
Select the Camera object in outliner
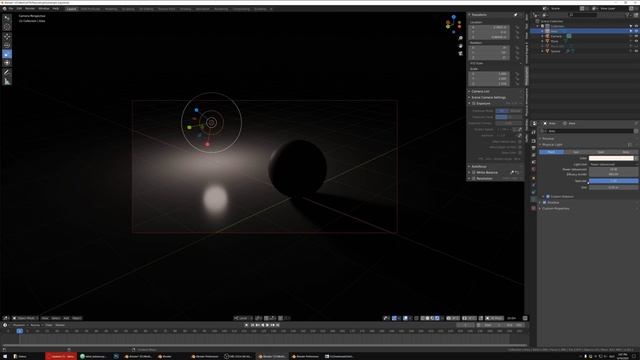pos(556,36)
